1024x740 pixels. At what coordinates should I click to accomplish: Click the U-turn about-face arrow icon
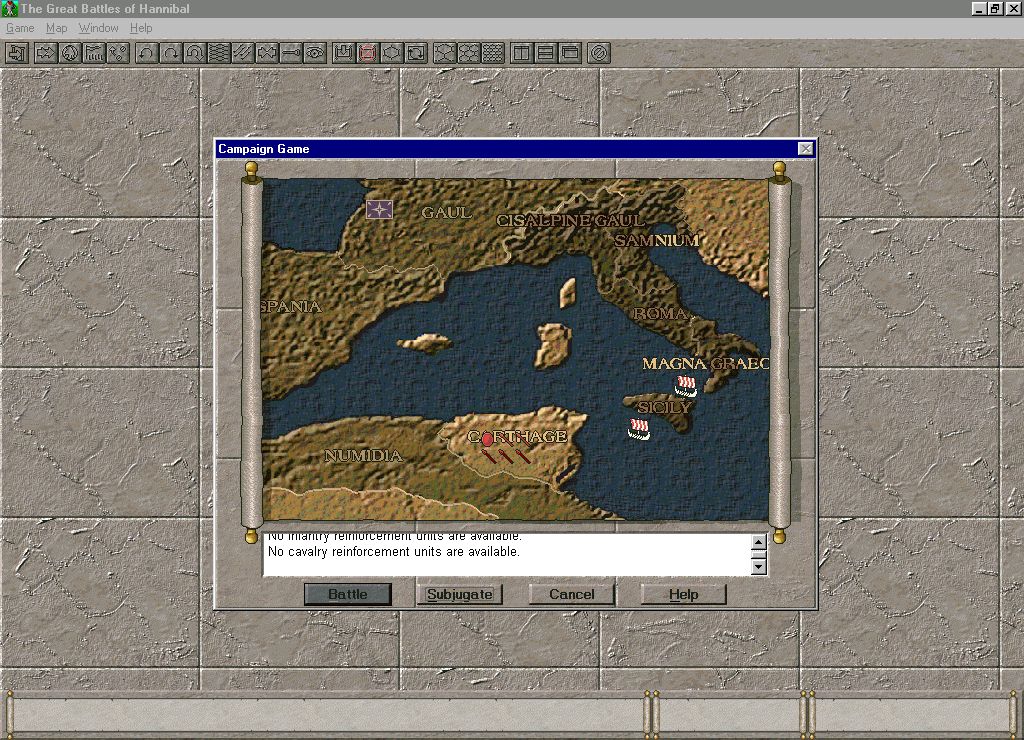[x=195, y=53]
